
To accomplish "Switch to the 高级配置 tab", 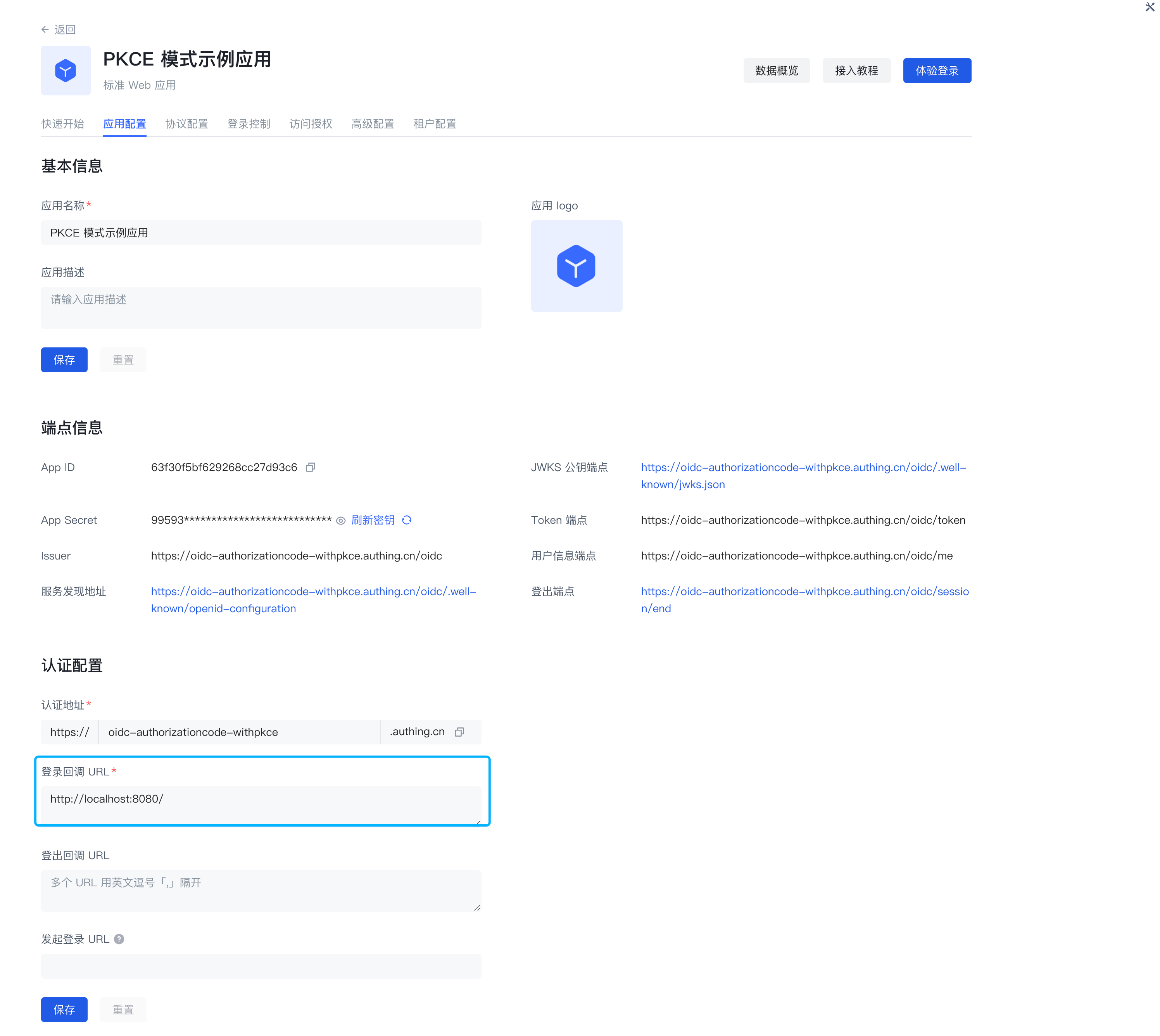I will [372, 124].
